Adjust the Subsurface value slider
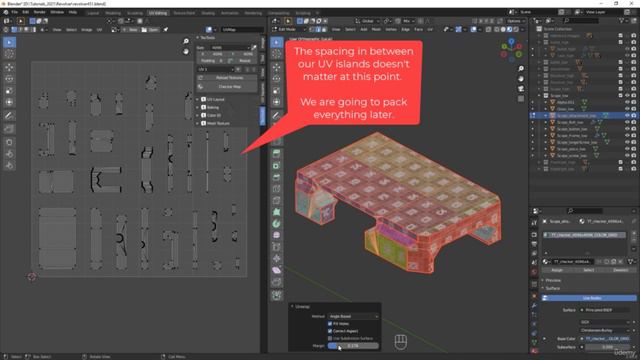Screen dimensions: 640x360 [x=608, y=347]
